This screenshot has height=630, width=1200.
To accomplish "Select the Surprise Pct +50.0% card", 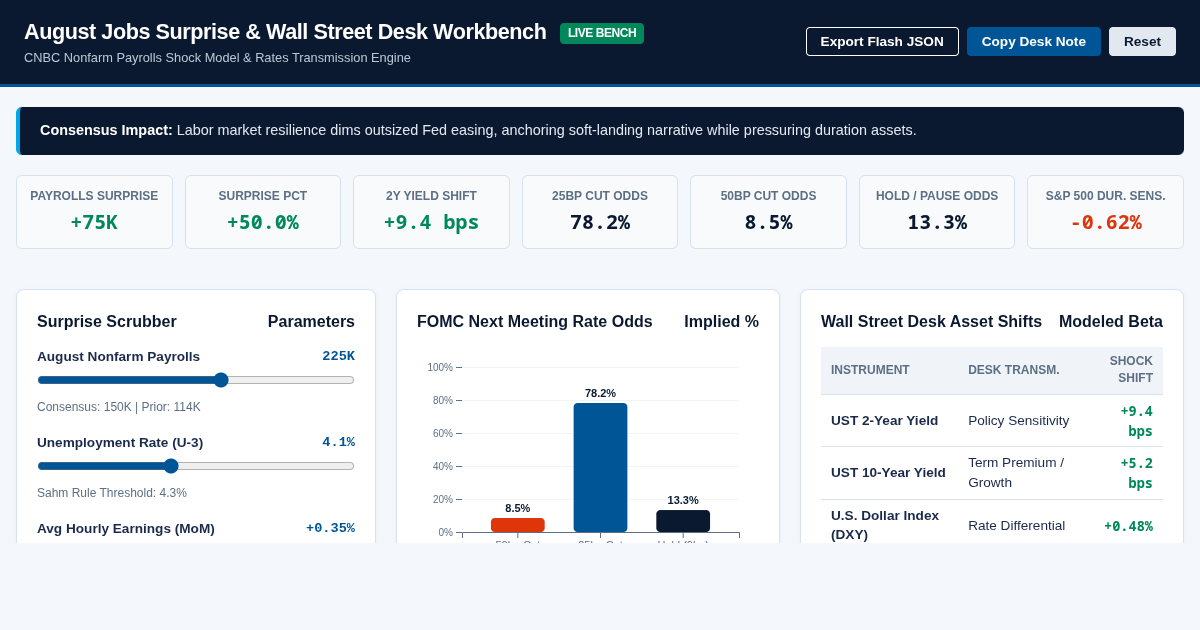I will pos(263,212).
